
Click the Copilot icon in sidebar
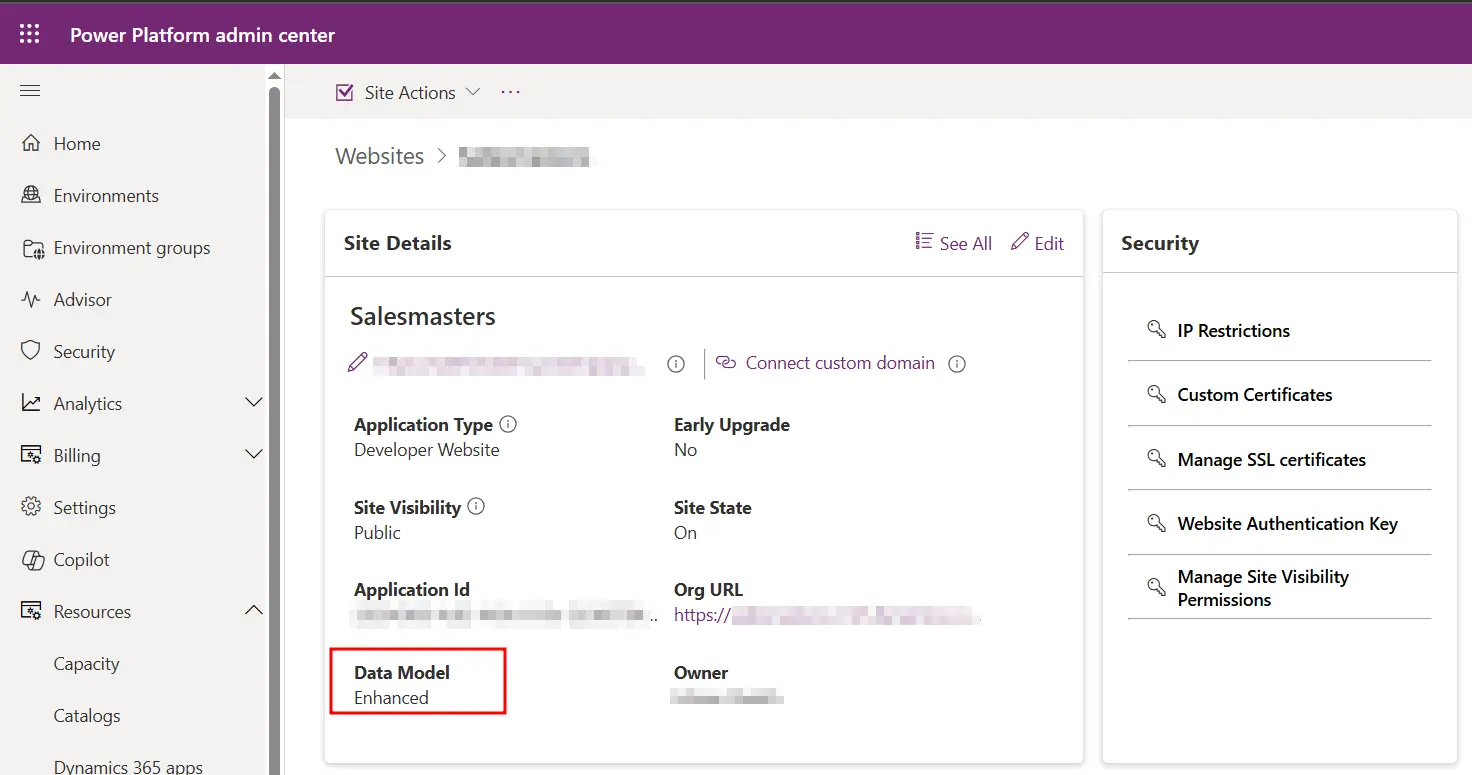click(x=32, y=559)
